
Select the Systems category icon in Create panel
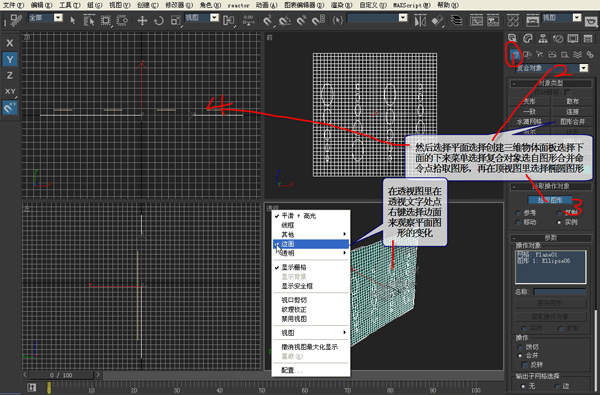(x=590, y=55)
